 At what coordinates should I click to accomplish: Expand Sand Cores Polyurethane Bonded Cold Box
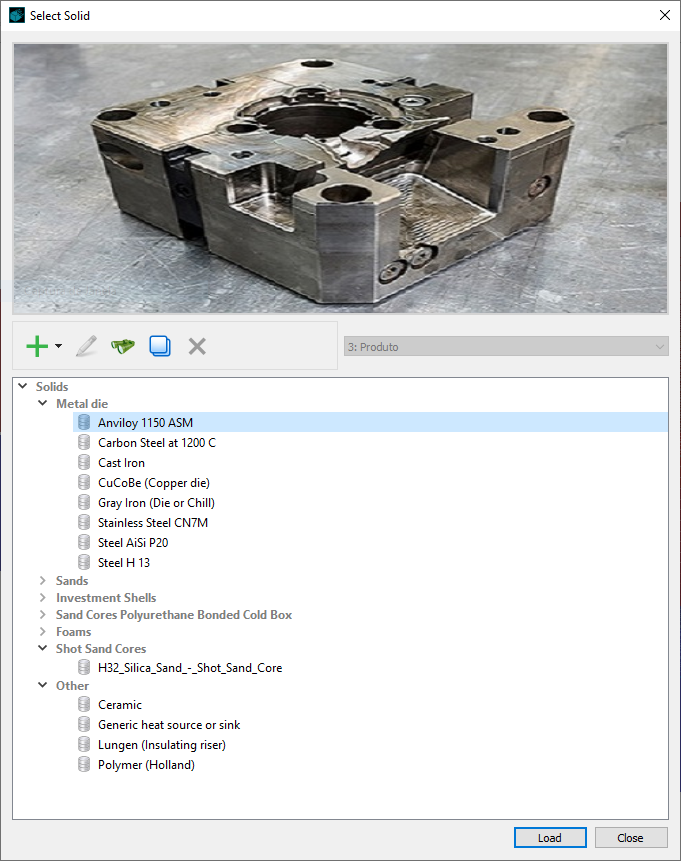(x=43, y=614)
